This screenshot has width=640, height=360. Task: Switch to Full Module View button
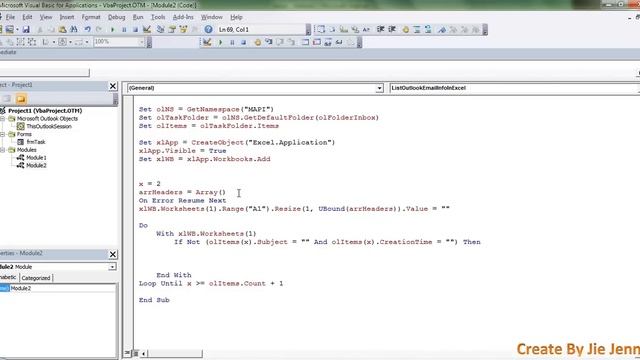[136, 353]
